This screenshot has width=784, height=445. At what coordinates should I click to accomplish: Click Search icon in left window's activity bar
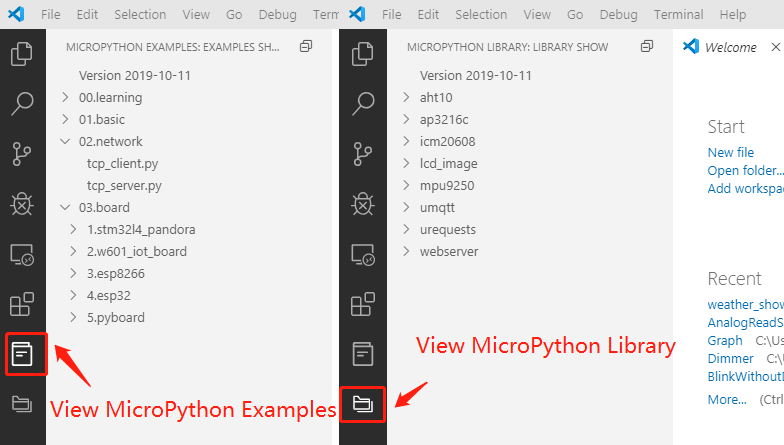tap(22, 103)
